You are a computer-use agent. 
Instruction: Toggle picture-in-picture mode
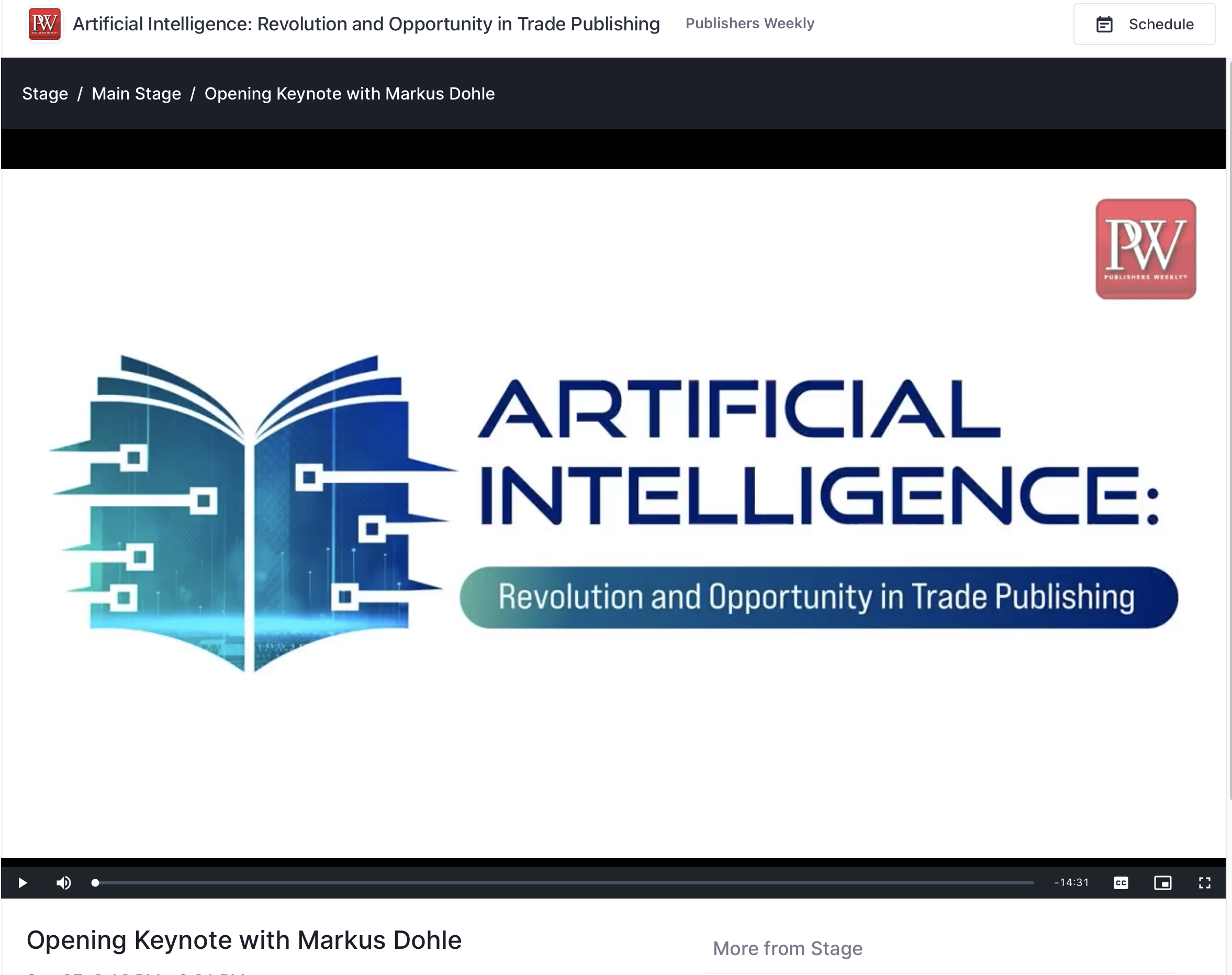pos(1162,882)
